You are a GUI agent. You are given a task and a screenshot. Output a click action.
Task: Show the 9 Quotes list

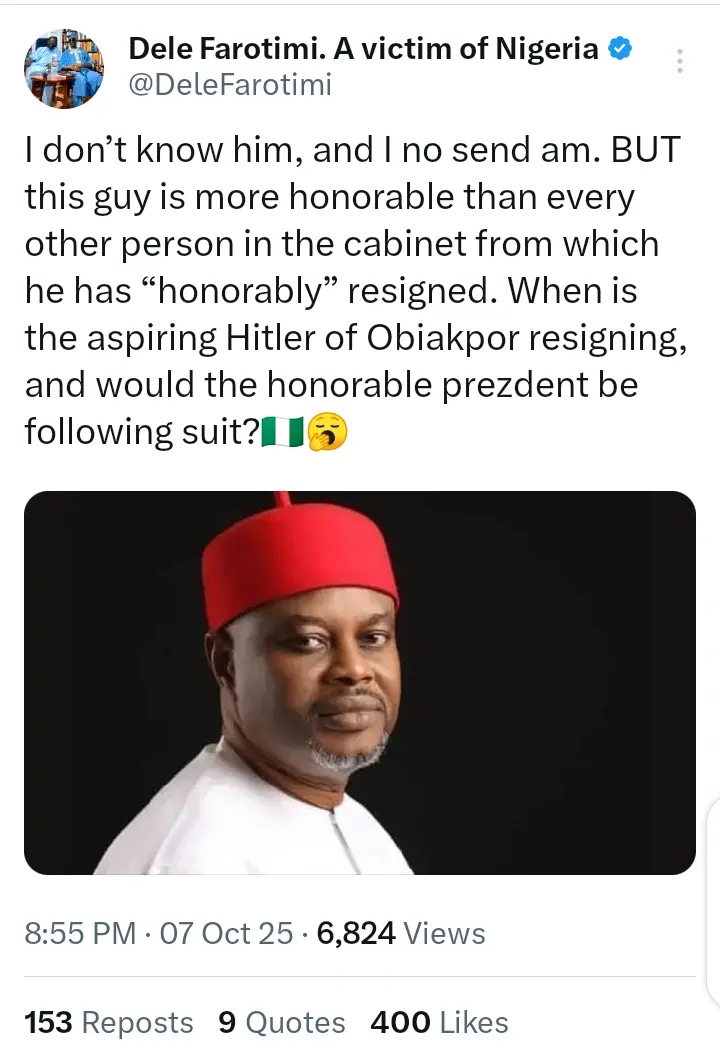coord(281,1023)
